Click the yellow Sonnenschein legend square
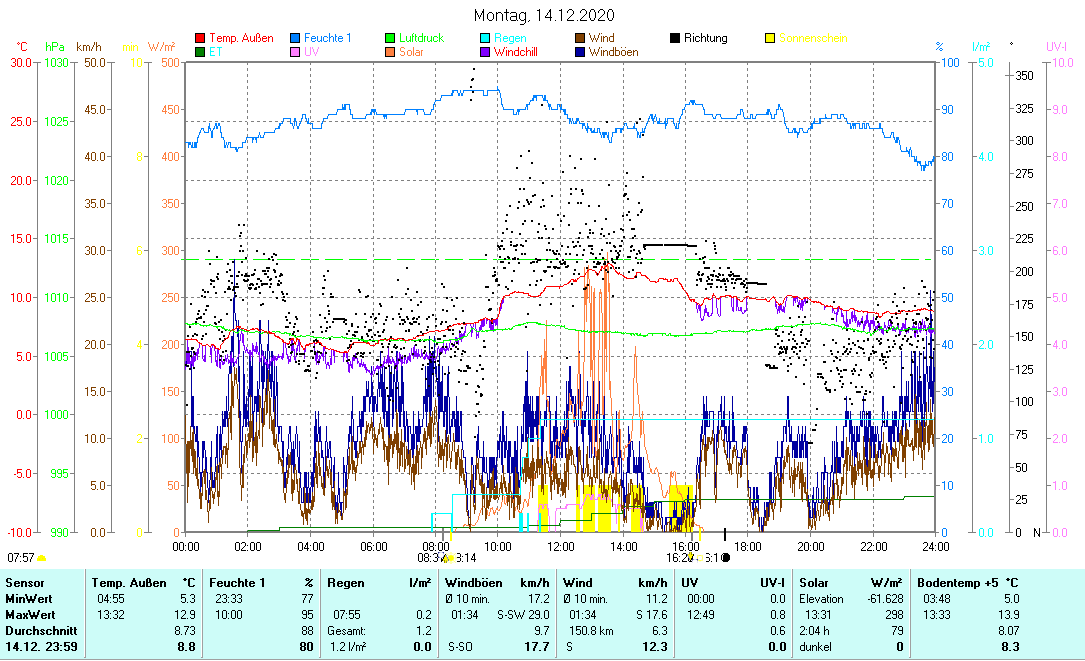1085x661 pixels. (770, 39)
